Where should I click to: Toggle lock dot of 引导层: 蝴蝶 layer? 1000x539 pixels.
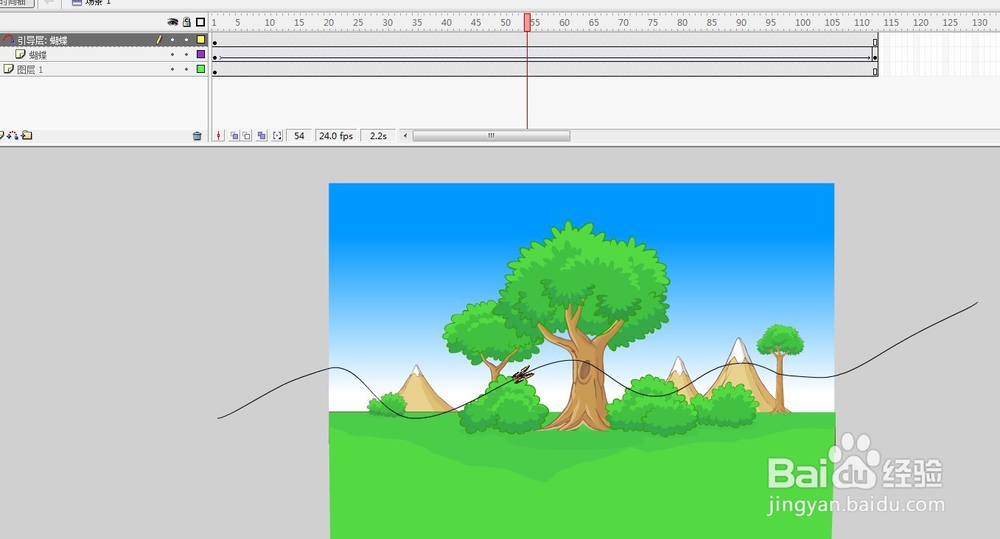click(x=186, y=40)
